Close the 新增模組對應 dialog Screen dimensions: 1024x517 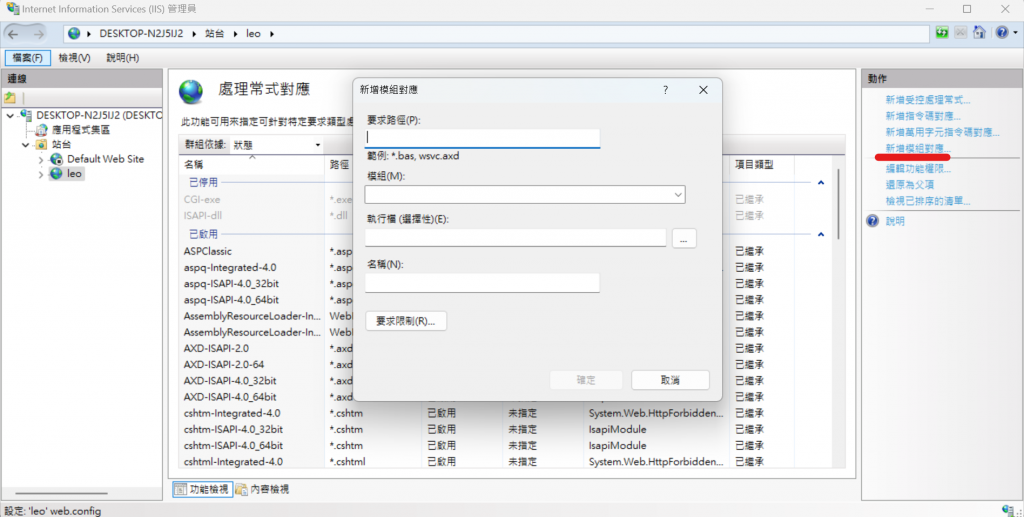click(703, 90)
